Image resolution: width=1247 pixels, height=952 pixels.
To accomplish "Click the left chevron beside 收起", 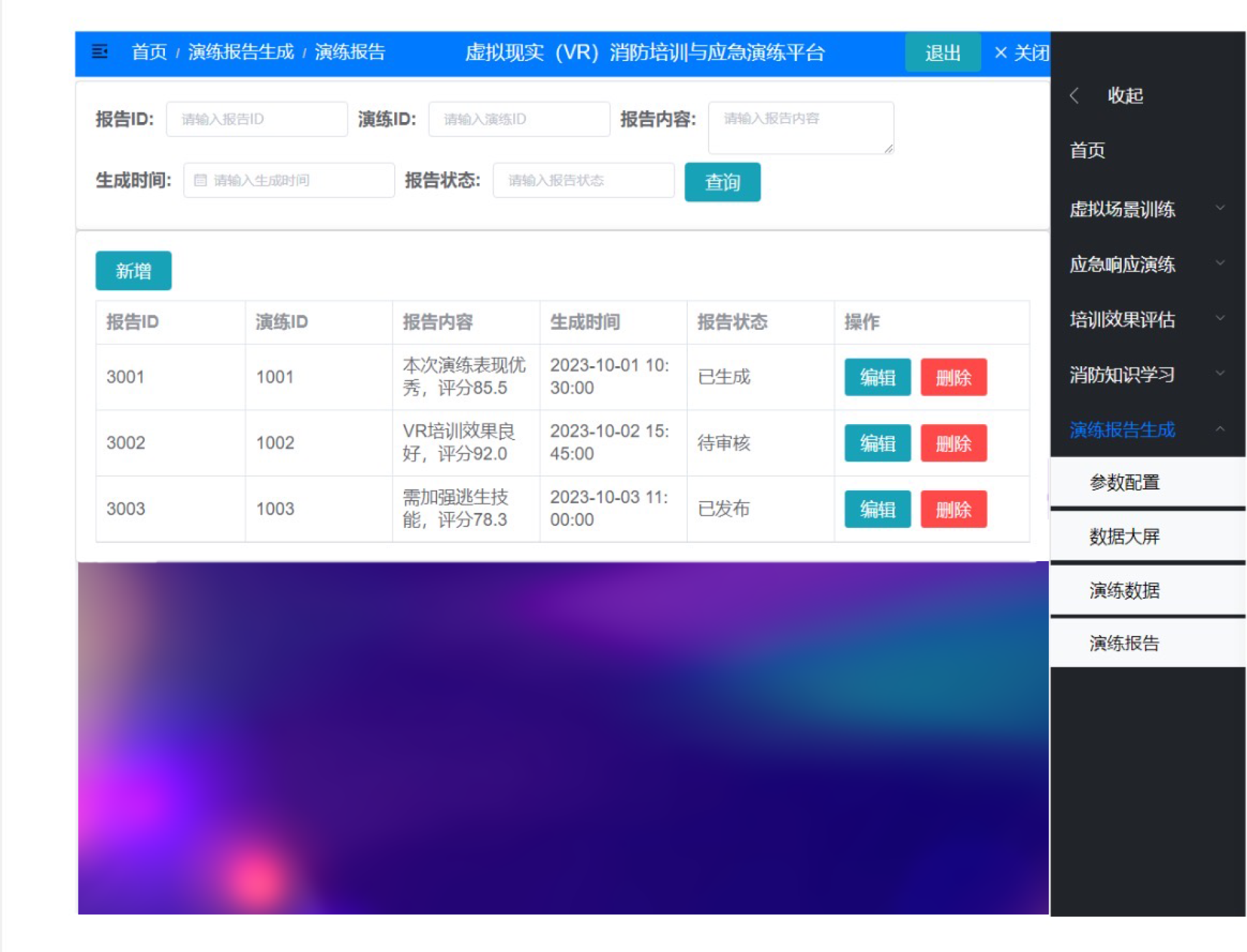I will click(1074, 95).
